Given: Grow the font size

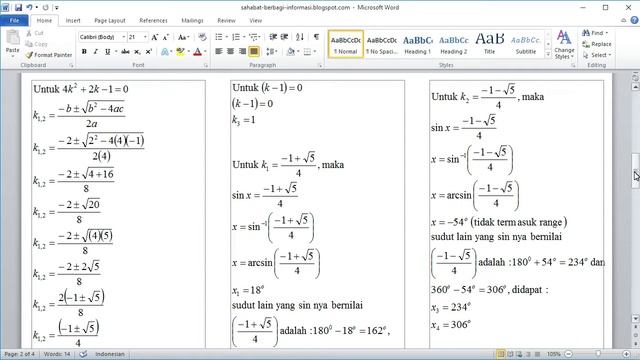Looking at the screenshot, I should 155,37.
